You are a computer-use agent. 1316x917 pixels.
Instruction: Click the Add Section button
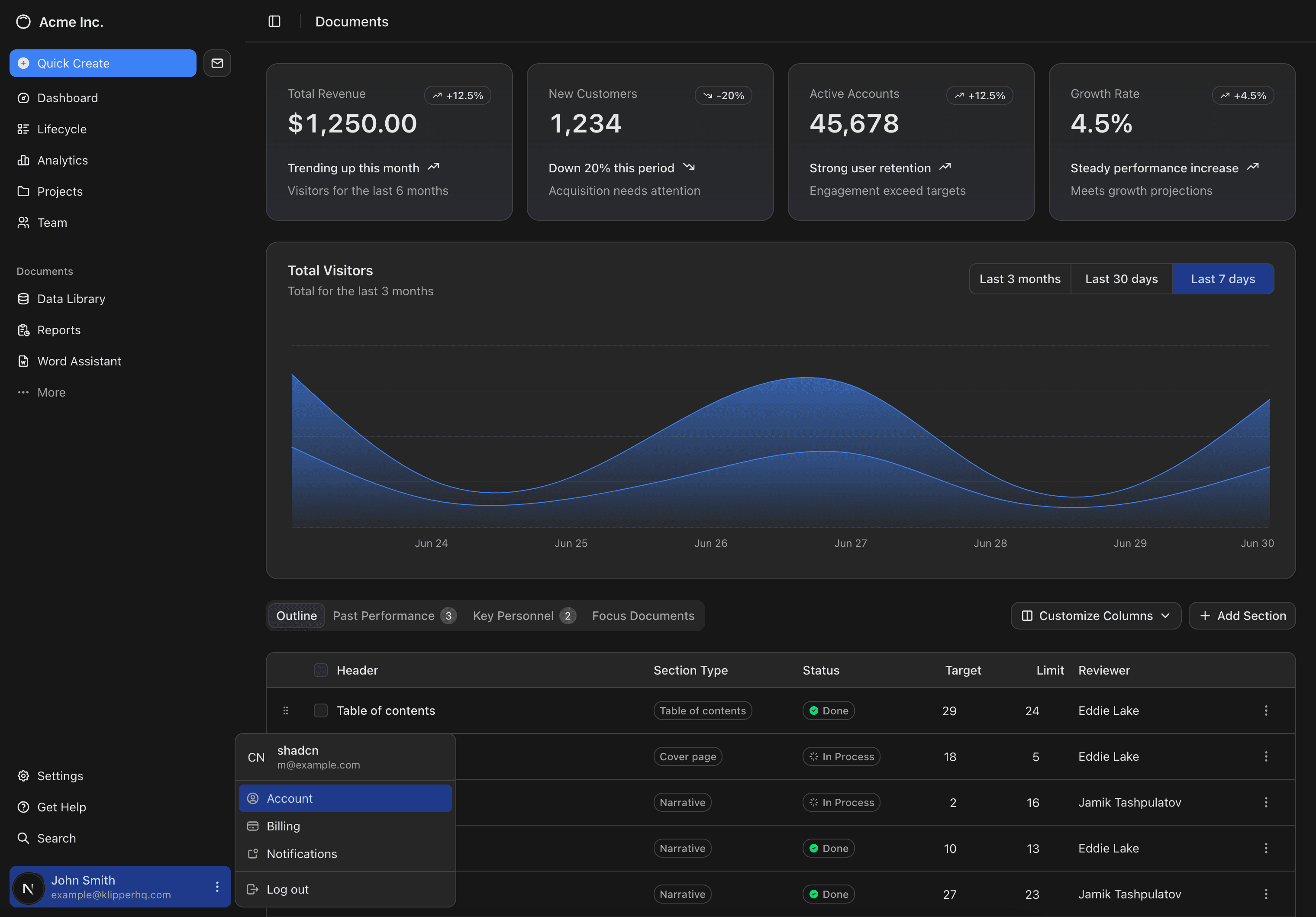pos(1242,616)
